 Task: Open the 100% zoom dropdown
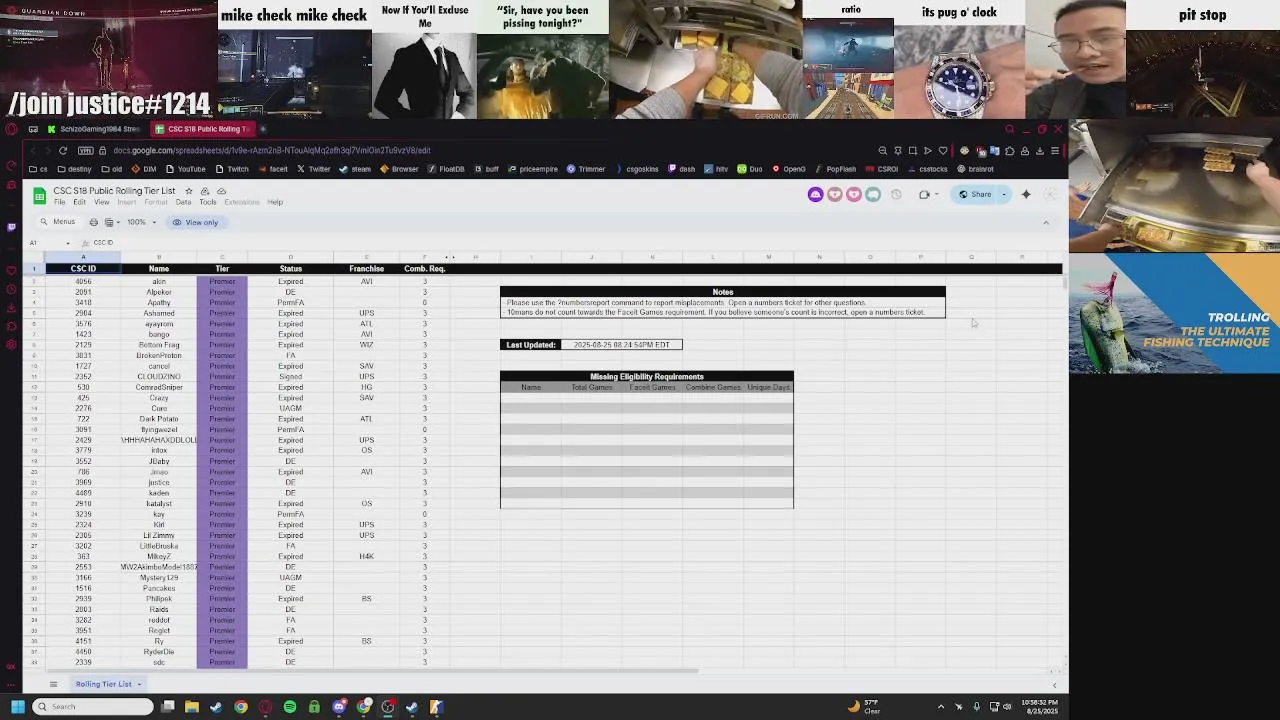(x=141, y=222)
